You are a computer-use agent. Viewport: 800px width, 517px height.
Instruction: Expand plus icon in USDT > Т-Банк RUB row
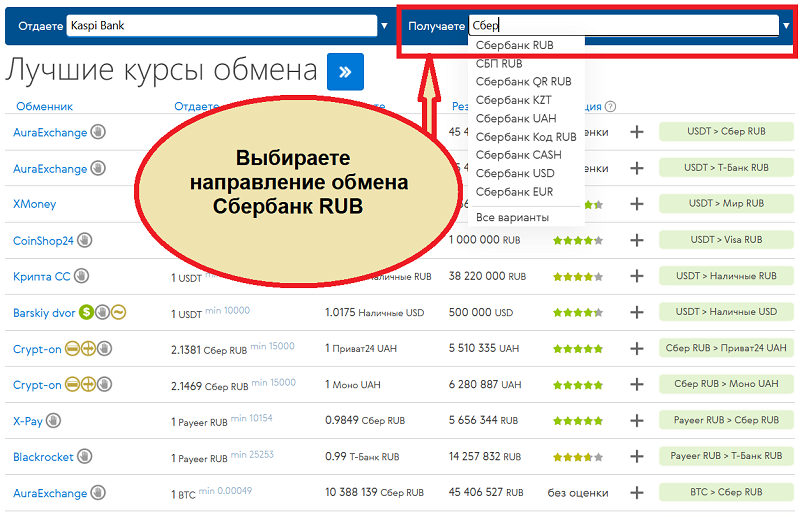pyautogui.click(x=637, y=168)
